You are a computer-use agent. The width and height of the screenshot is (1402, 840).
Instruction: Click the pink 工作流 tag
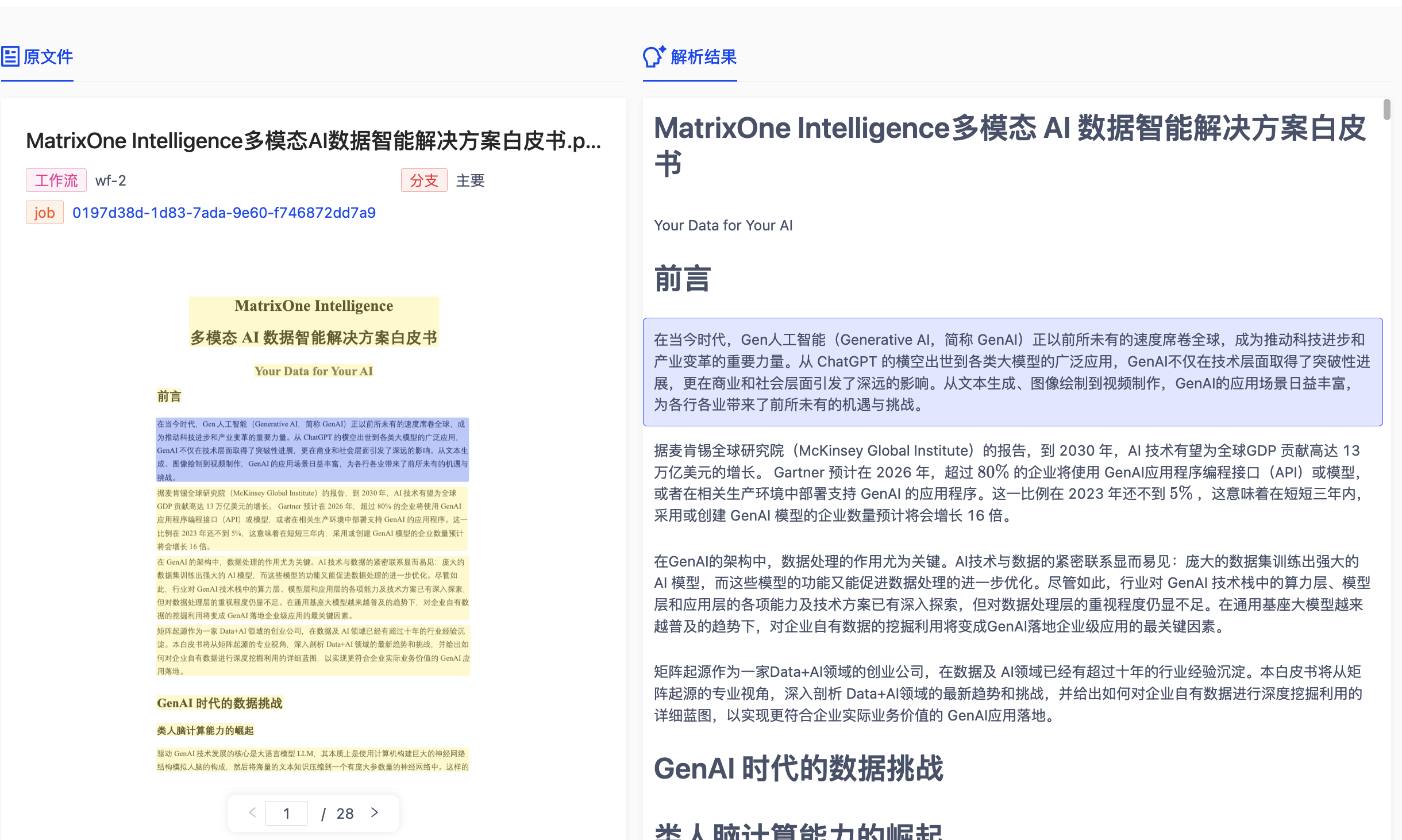[56, 180]
